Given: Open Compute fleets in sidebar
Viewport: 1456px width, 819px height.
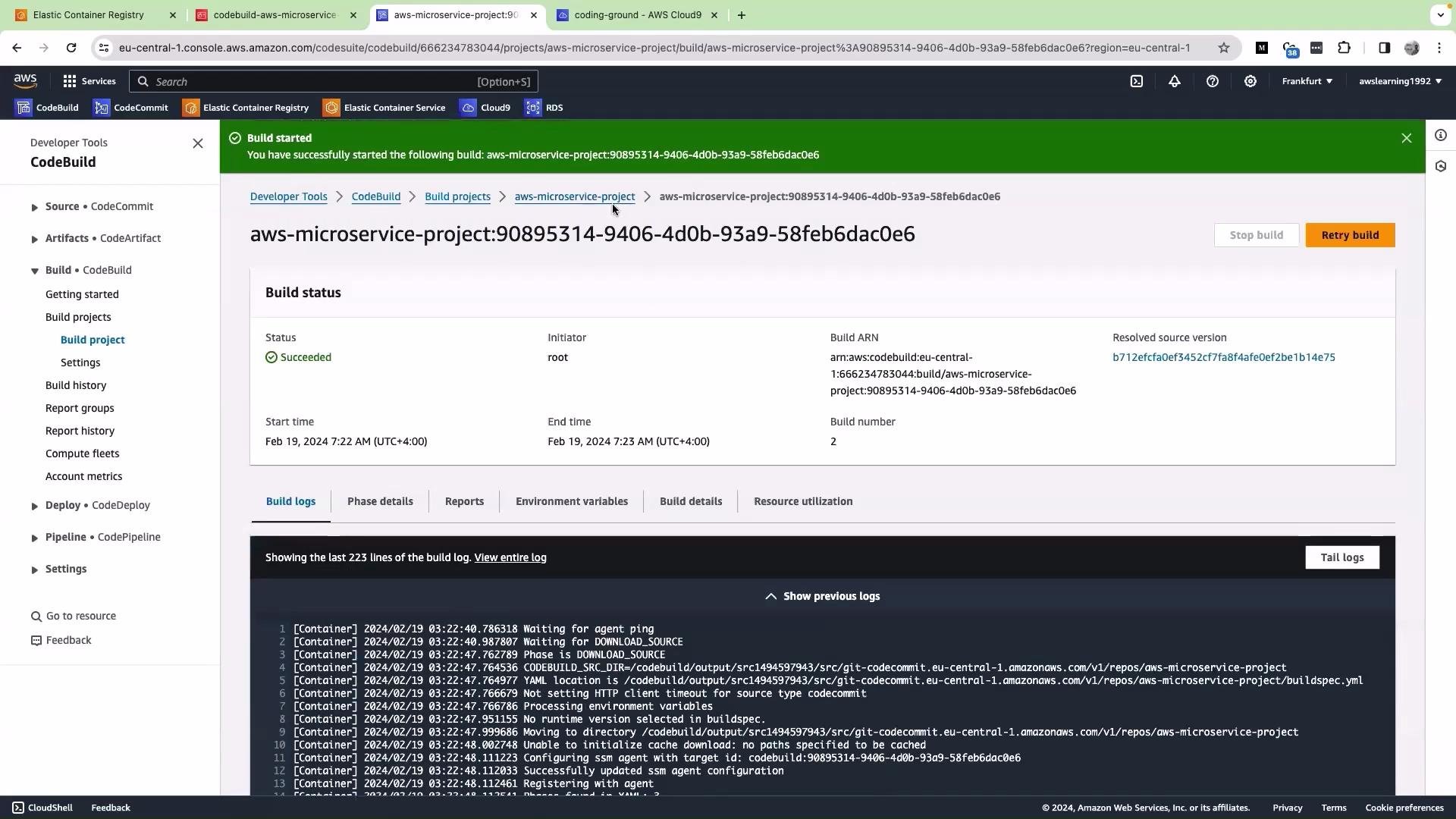Looking at the screenshot, I should 82,453.
